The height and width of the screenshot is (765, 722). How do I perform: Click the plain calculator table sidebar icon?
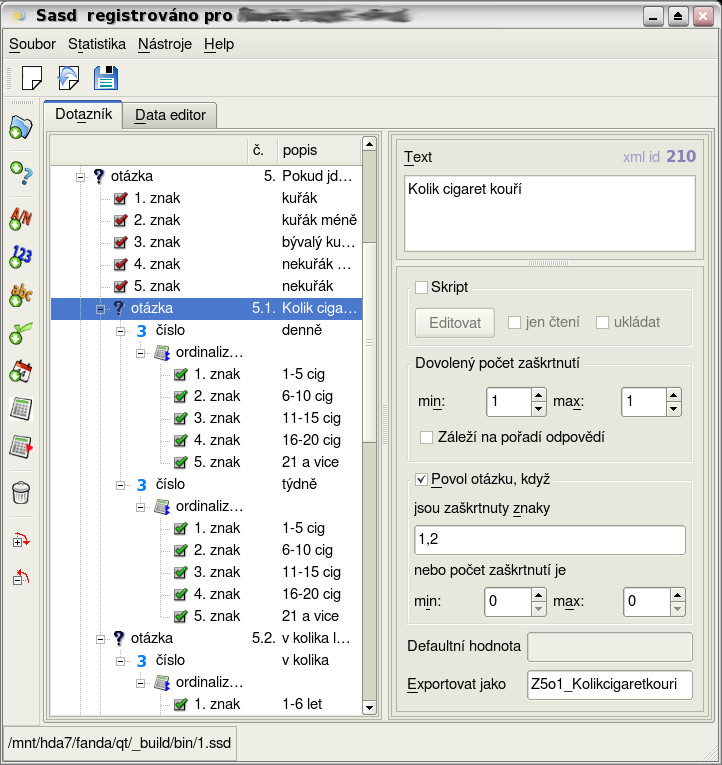coord(21,409)
